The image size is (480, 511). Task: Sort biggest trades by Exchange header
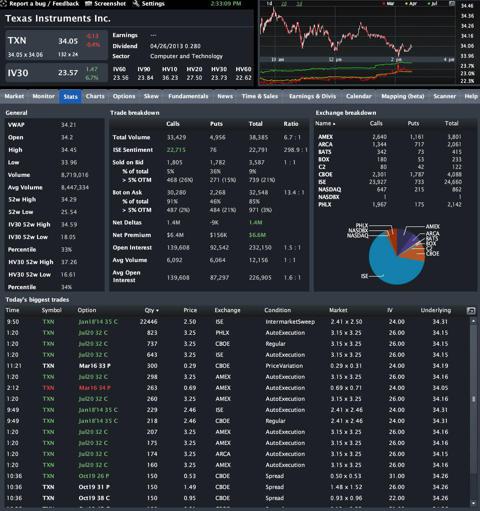(227, 310)
